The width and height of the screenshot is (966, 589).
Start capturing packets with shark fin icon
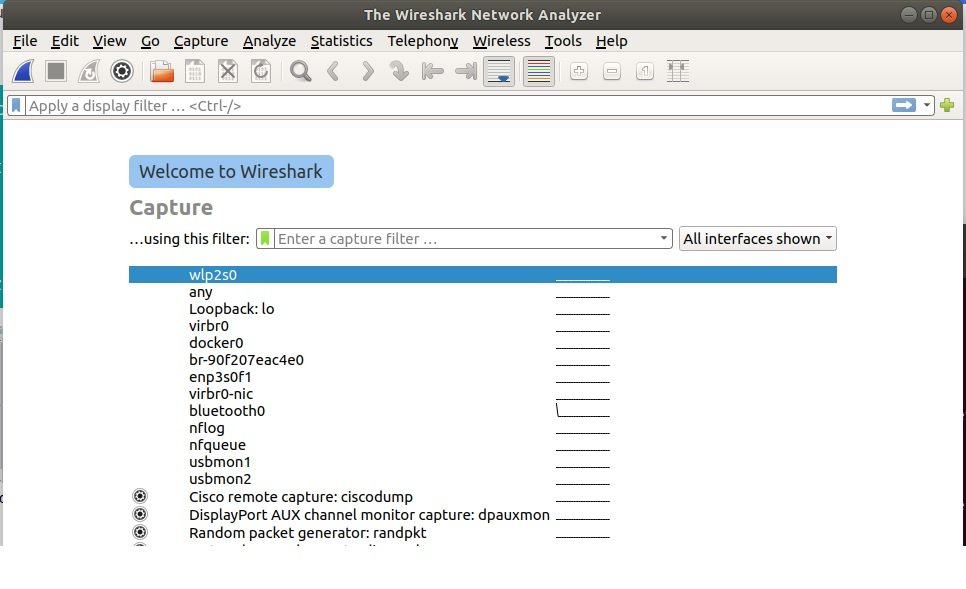[25, 71]
